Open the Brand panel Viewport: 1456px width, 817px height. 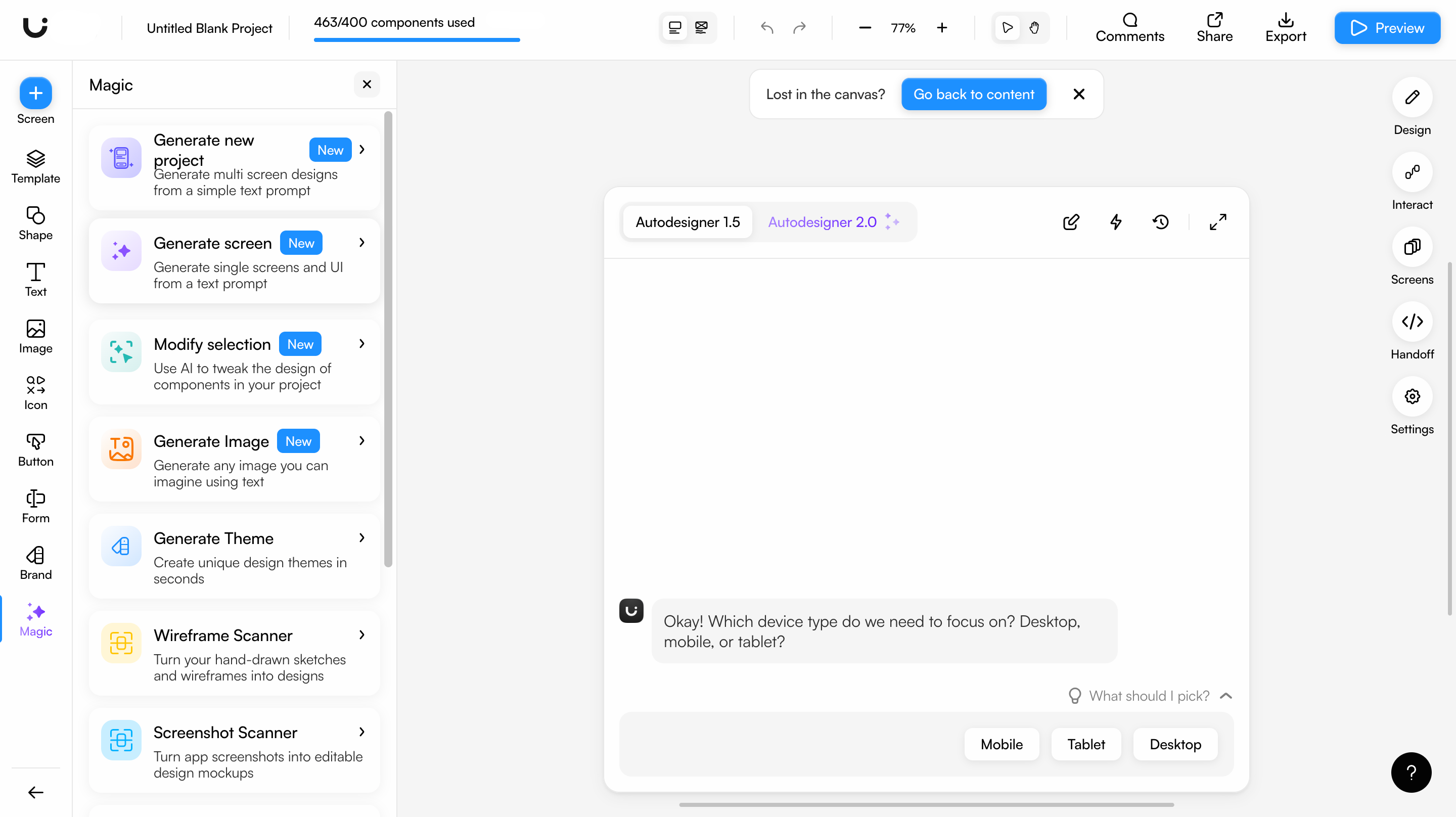[x=35, y=563]
